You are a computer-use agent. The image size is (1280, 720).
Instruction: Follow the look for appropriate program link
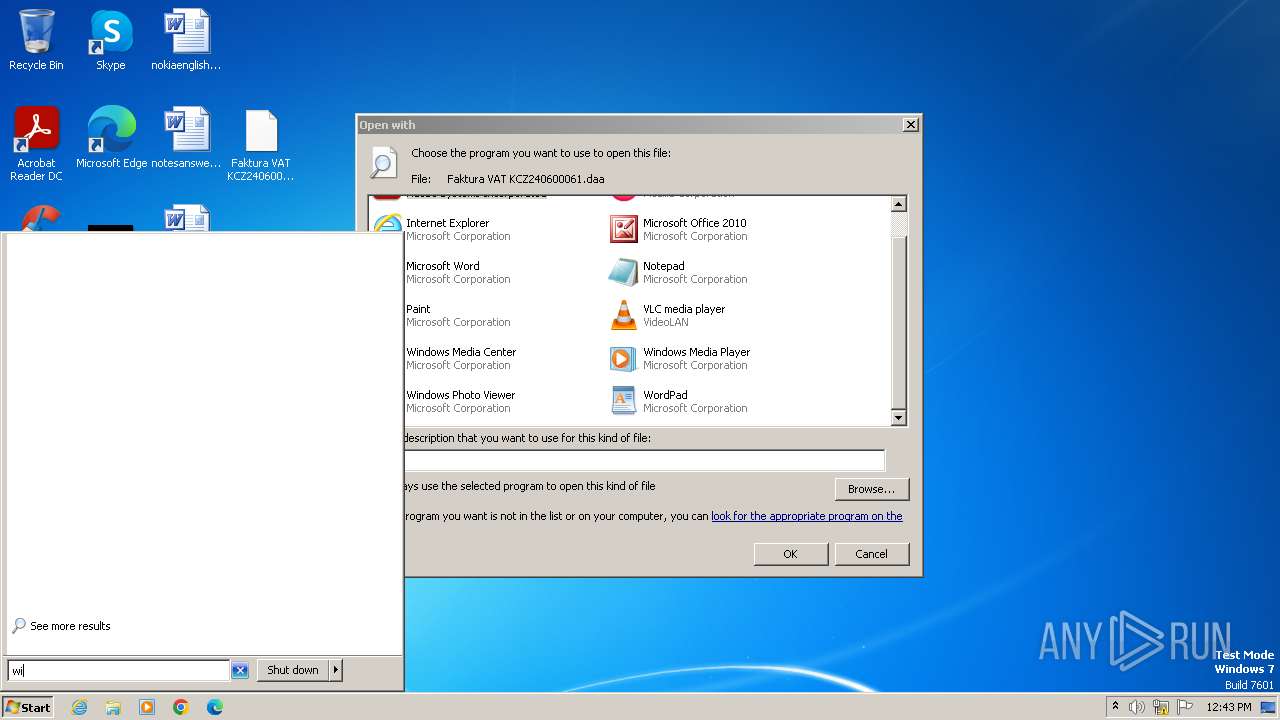pos(807,516)
